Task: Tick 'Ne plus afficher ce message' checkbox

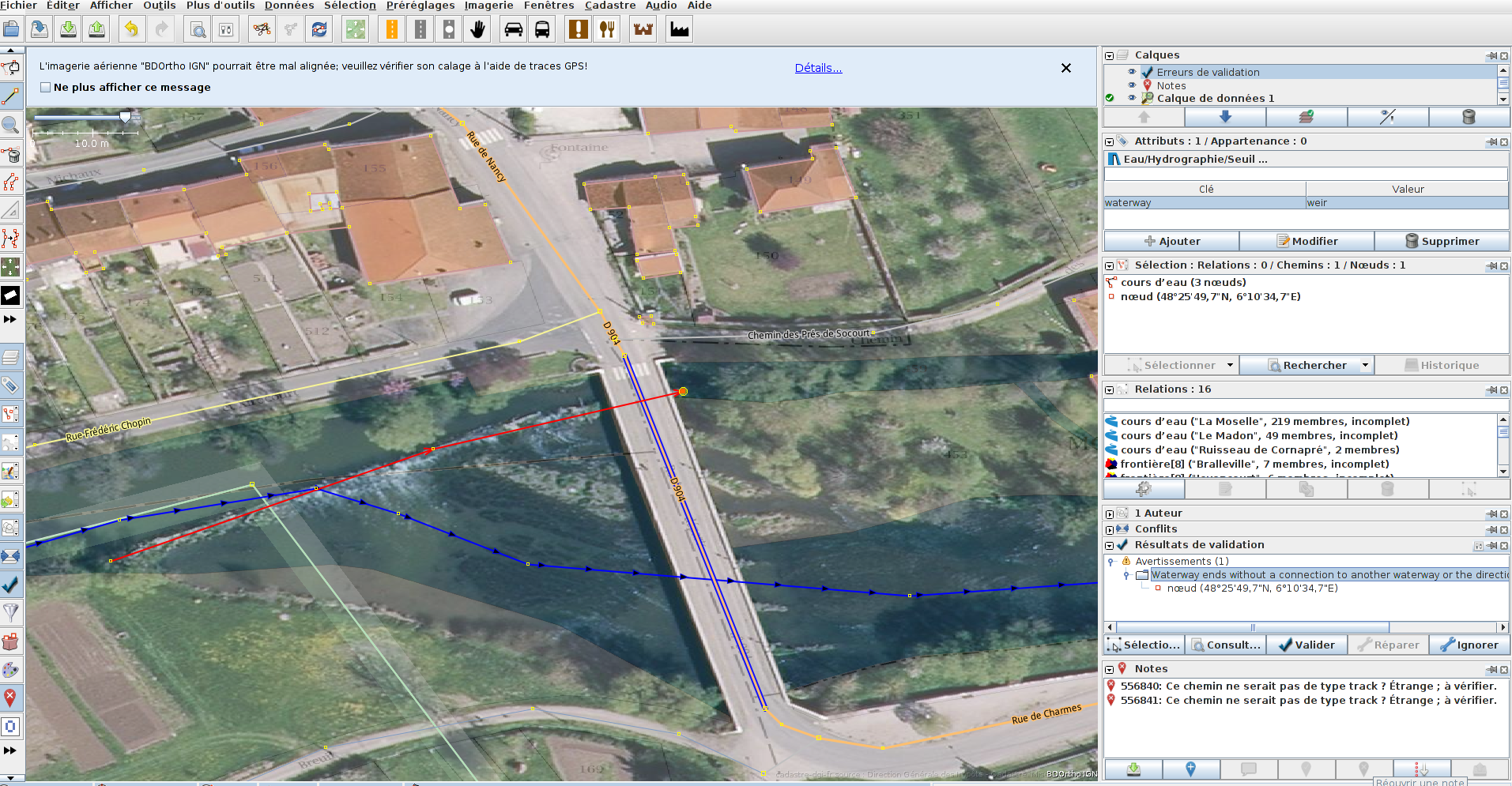Action: pos(46,88)
